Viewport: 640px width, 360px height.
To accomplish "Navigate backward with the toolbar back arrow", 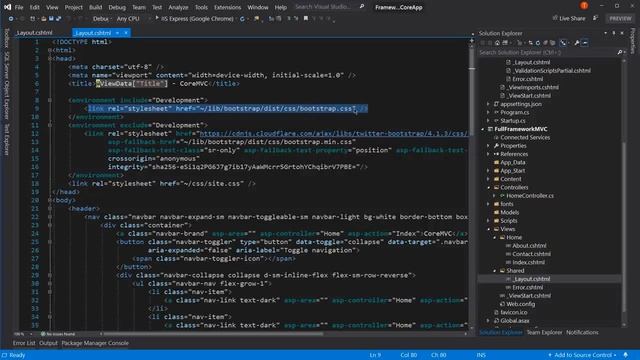I will coord(11,19).
